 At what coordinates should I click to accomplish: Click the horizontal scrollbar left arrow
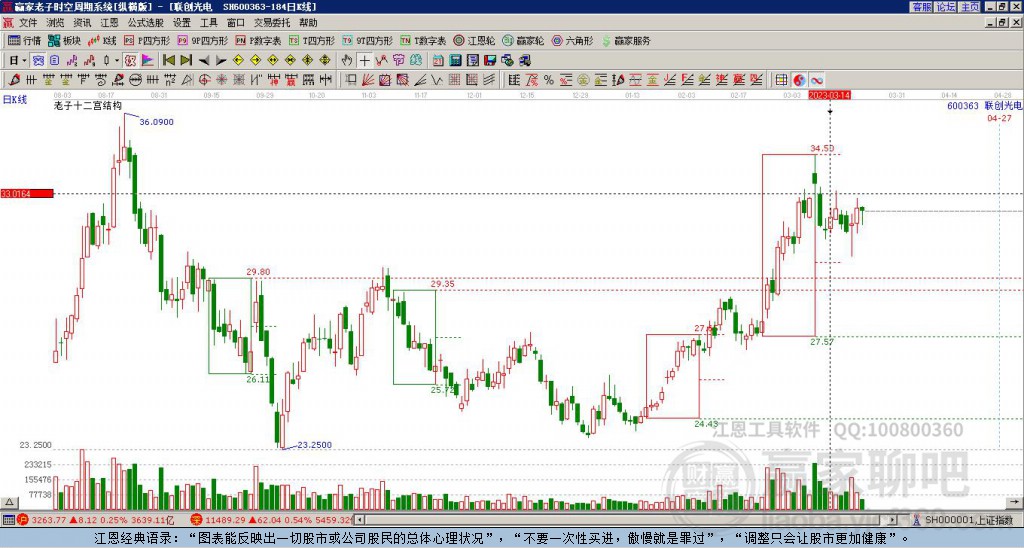(x=359, y=520)
